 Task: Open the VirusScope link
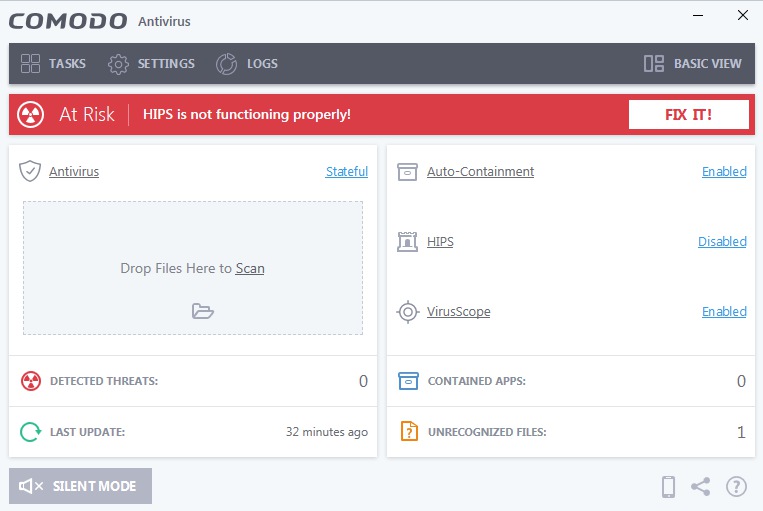click(458, 311)
